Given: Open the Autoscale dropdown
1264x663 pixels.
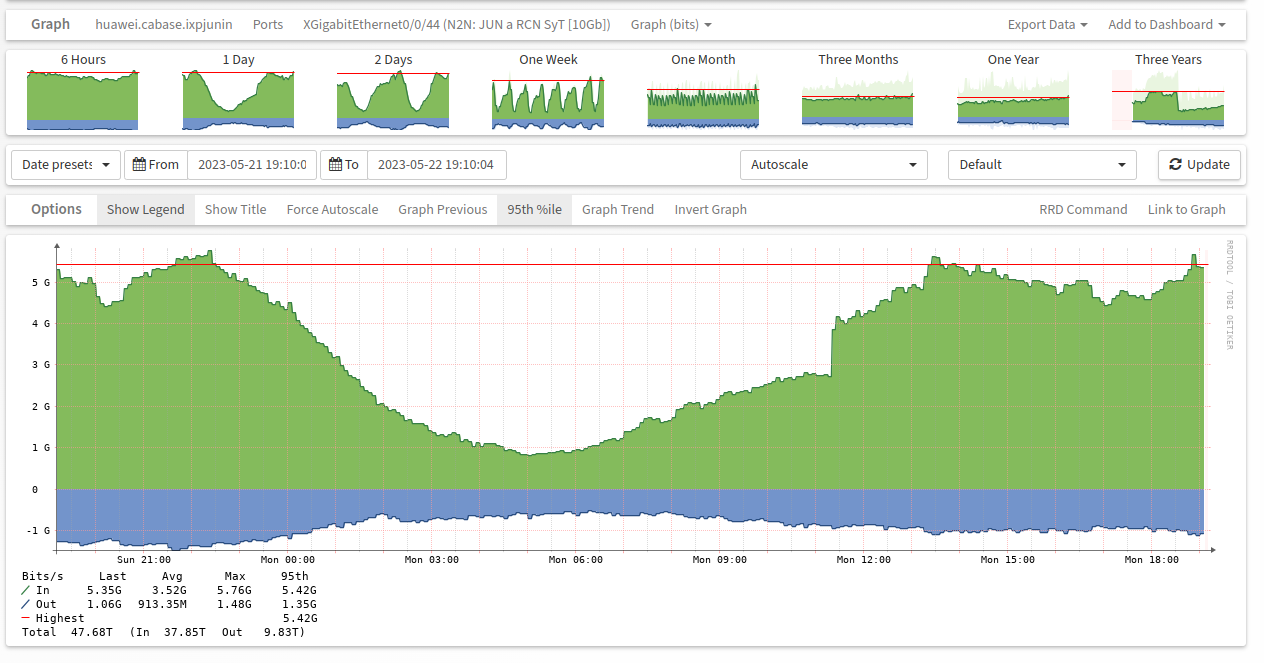Looking at the screenshot, I should [833, 165].
